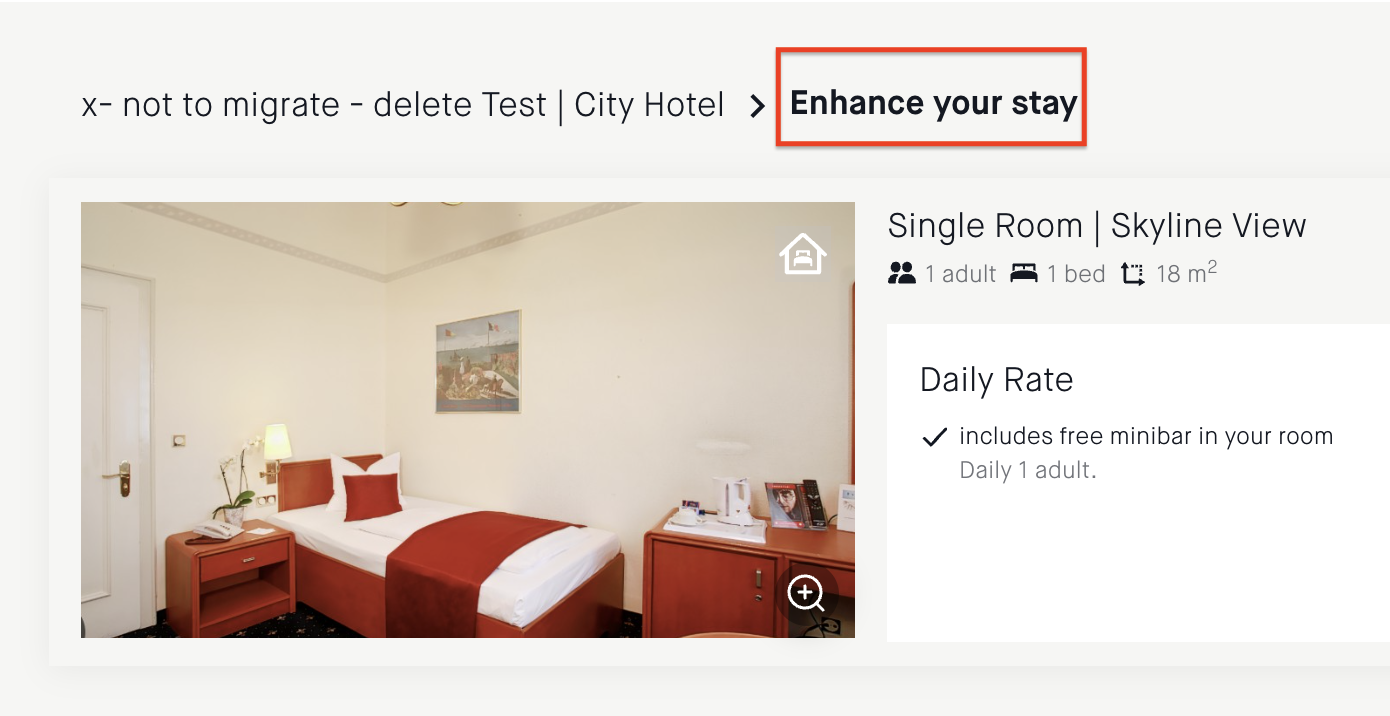Viewport: 1390px width, 716px height.
Task: Click the magnifier zoom icon on room photo
Action: [806, 594]
